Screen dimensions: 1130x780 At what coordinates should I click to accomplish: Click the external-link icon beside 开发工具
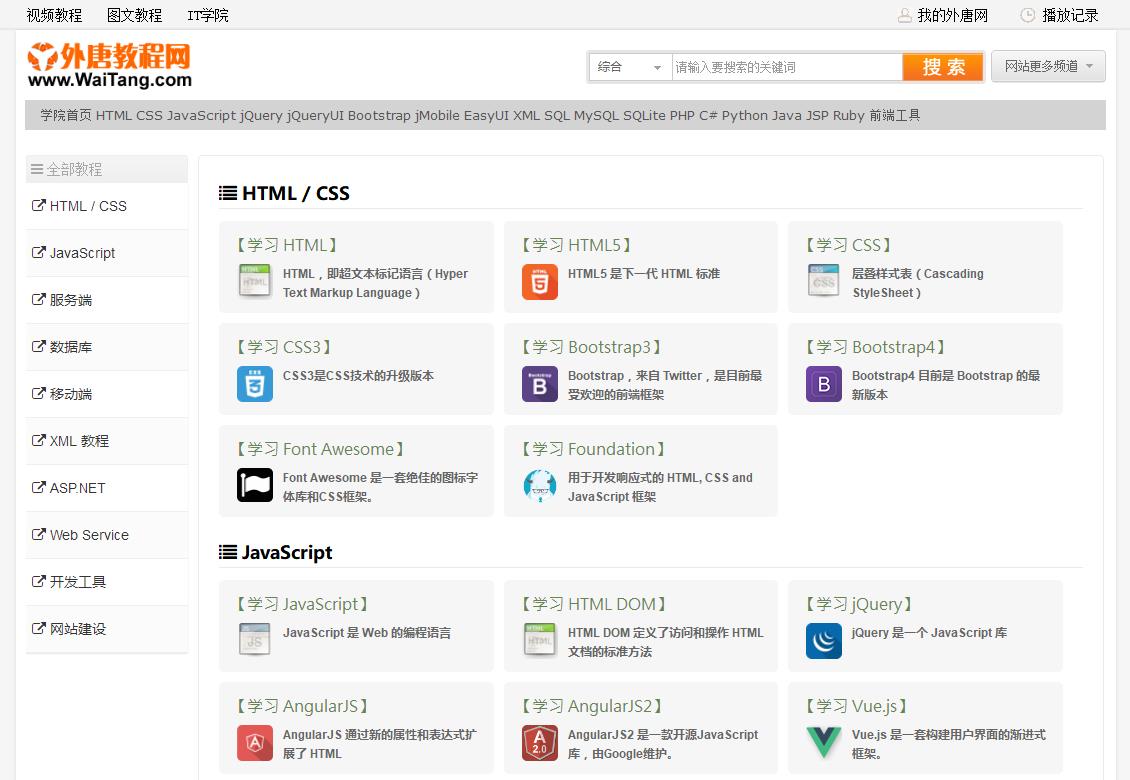point(38,581)
